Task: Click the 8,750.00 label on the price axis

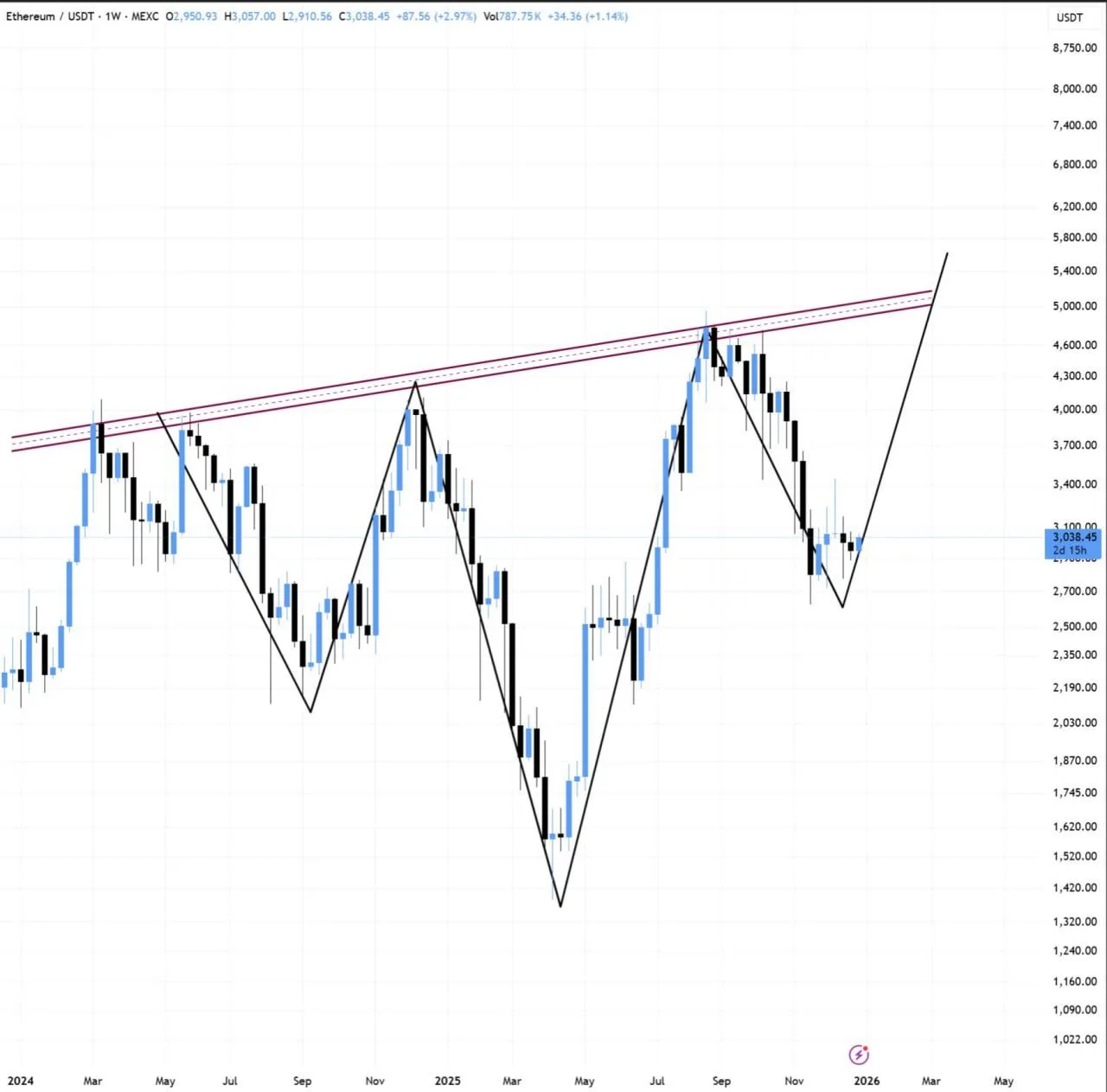Action: [1074, 48]
